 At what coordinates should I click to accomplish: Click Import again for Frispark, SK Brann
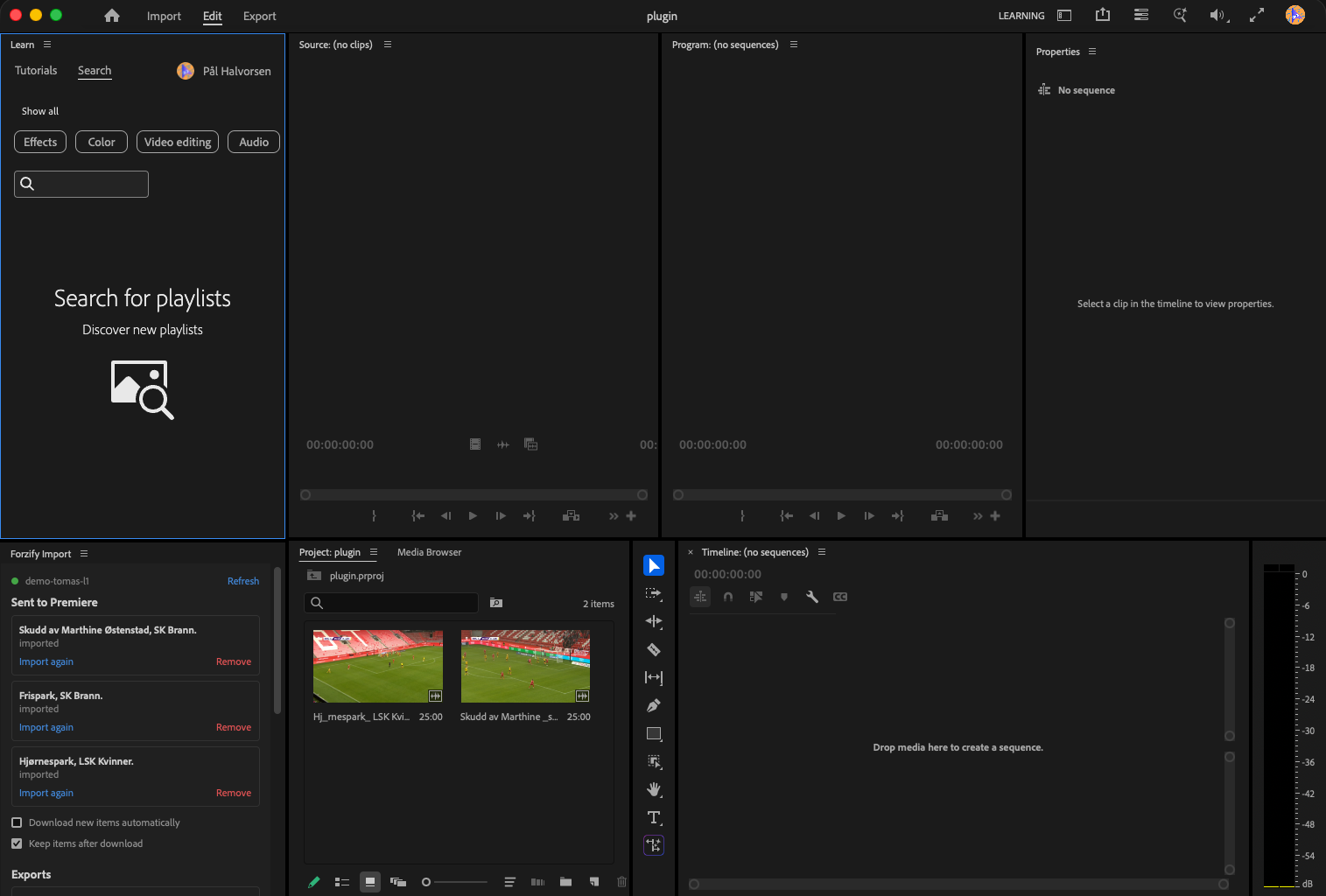[46, 727]
